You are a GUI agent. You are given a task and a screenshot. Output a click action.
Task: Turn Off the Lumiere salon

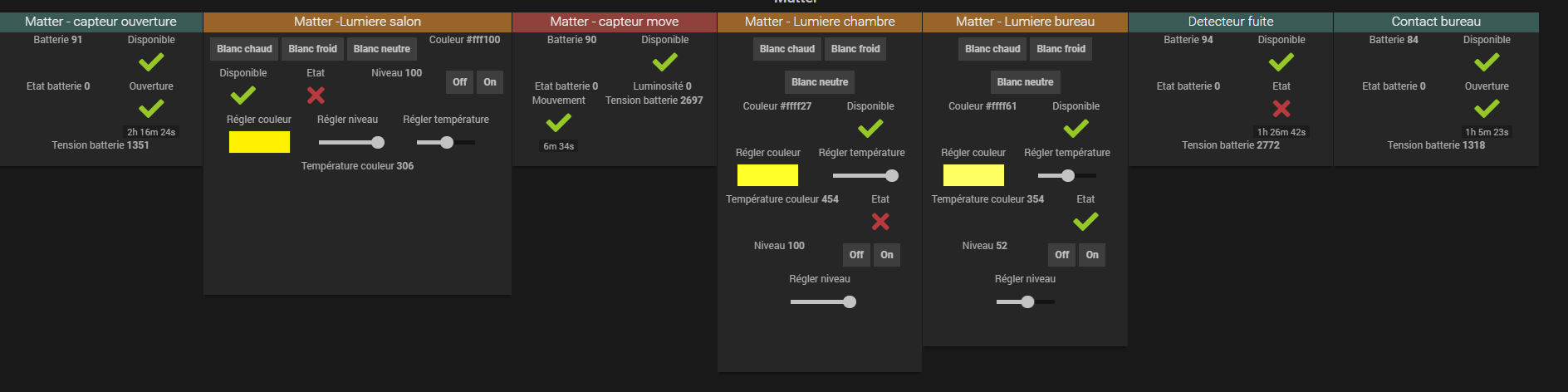(460, 82)
